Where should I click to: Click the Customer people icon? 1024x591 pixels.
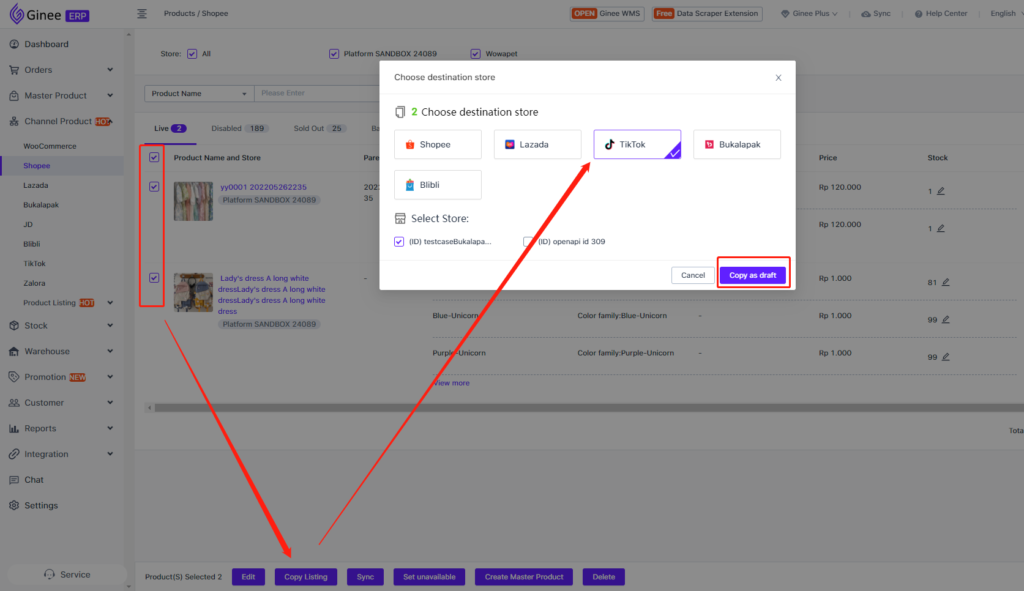pyautogui.click(x=14, y=403)
